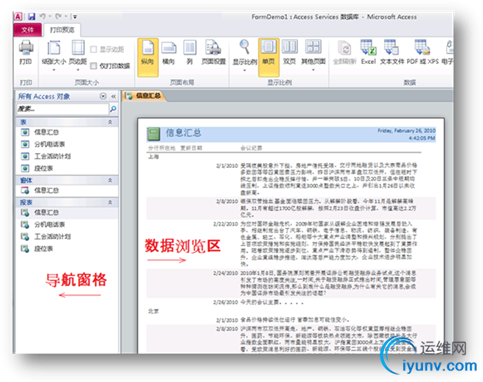Click the 2/1/2010 date under 上海
The width and height of the screenshot is (483, 382).
pyautogui.click(x=227, y=166)
